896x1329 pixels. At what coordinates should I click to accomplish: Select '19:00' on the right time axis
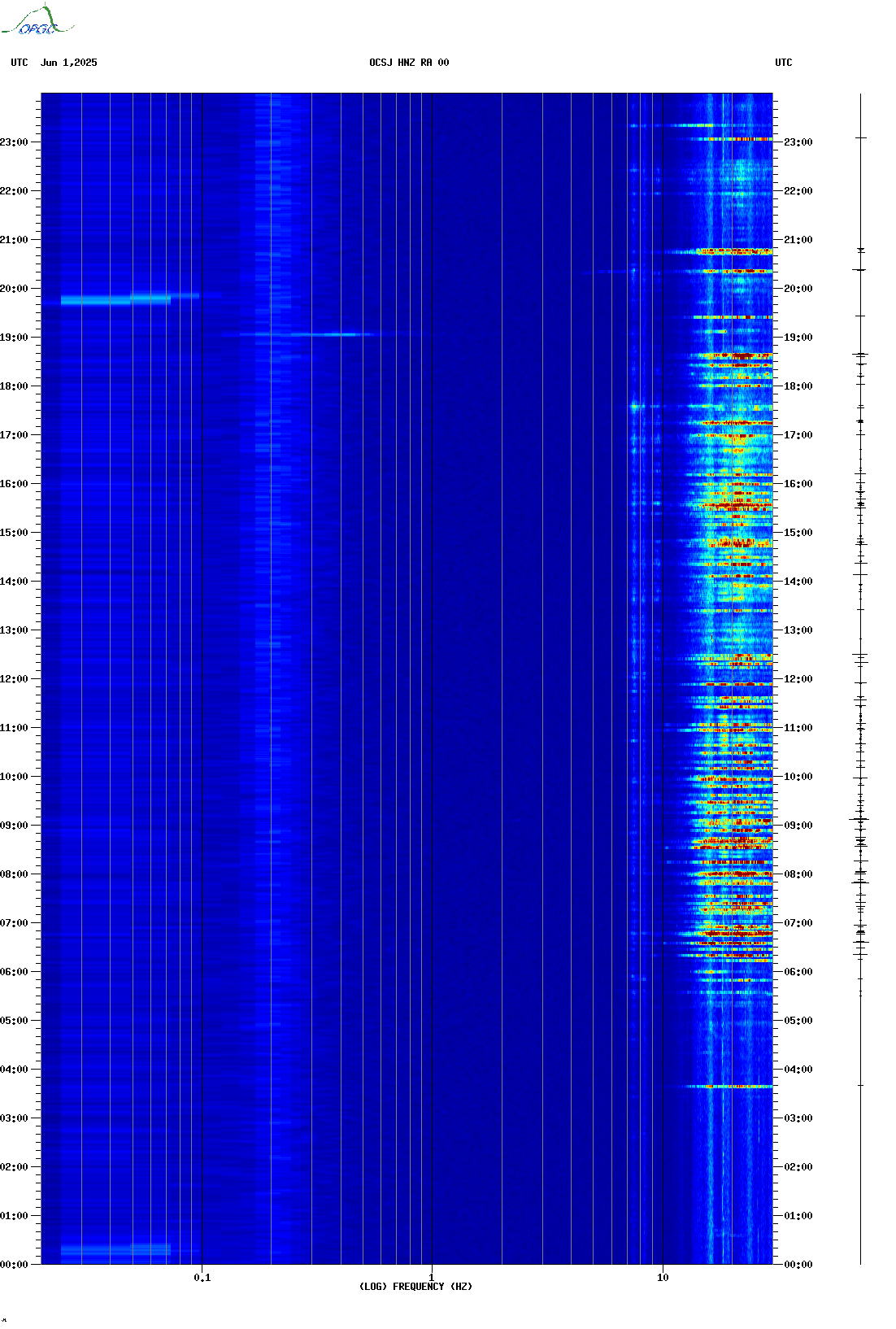[x=798, y=338]
